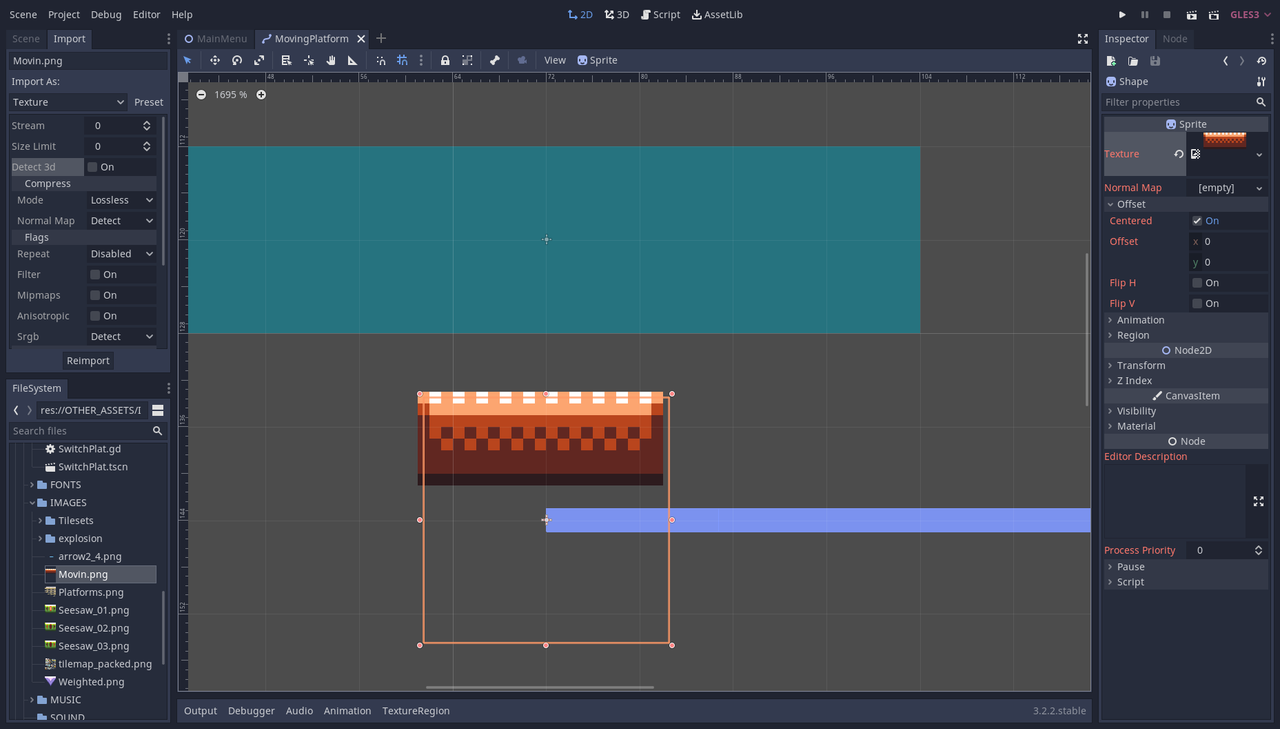Click the Preset button

tap(149, 102)
